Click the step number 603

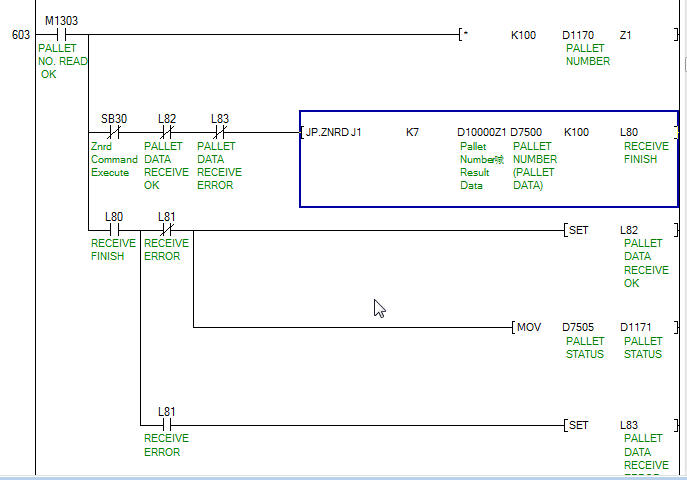(x=20, y=35)
